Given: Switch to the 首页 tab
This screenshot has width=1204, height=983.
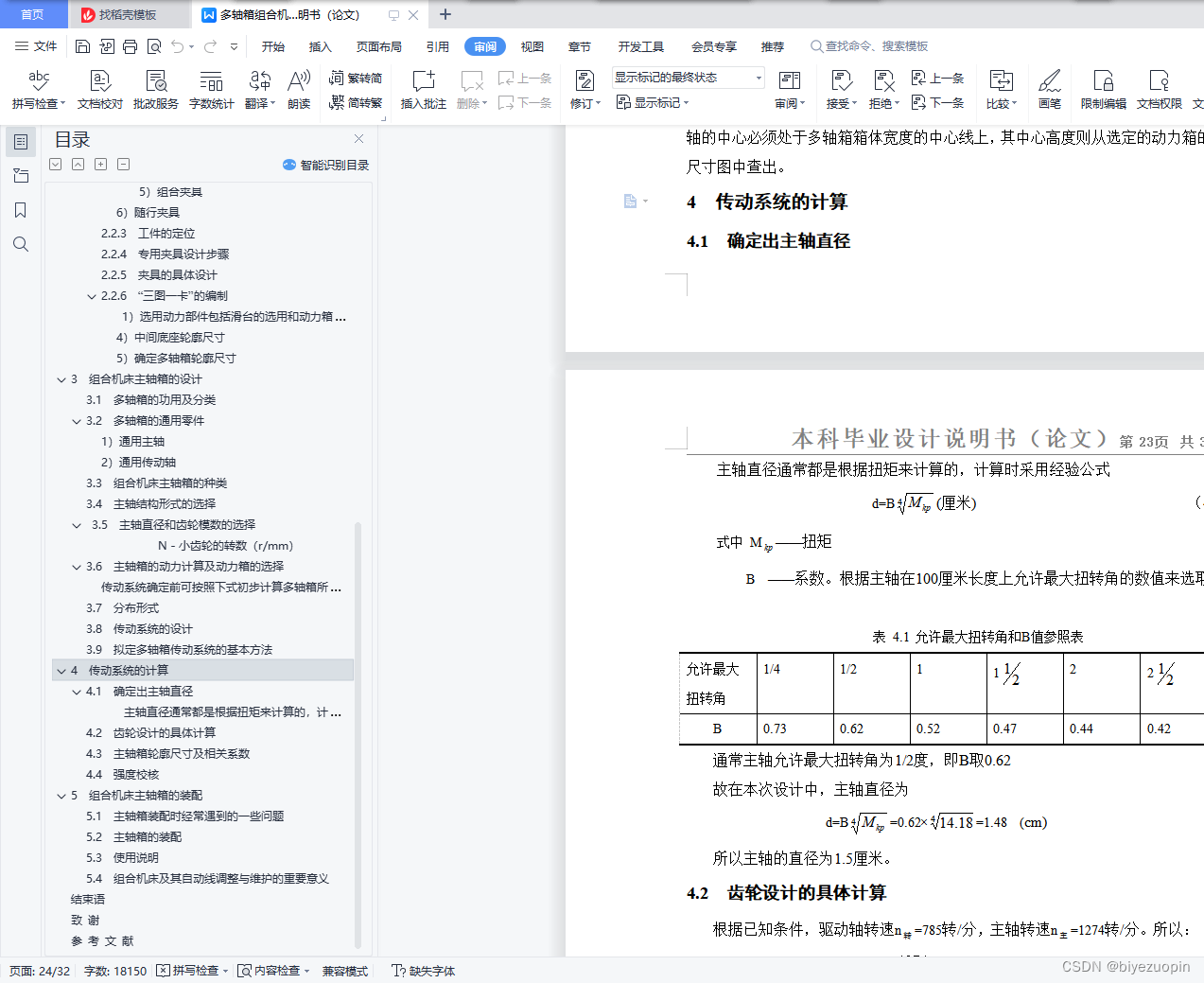Looking at the screenshot, I should pos(33,14).
